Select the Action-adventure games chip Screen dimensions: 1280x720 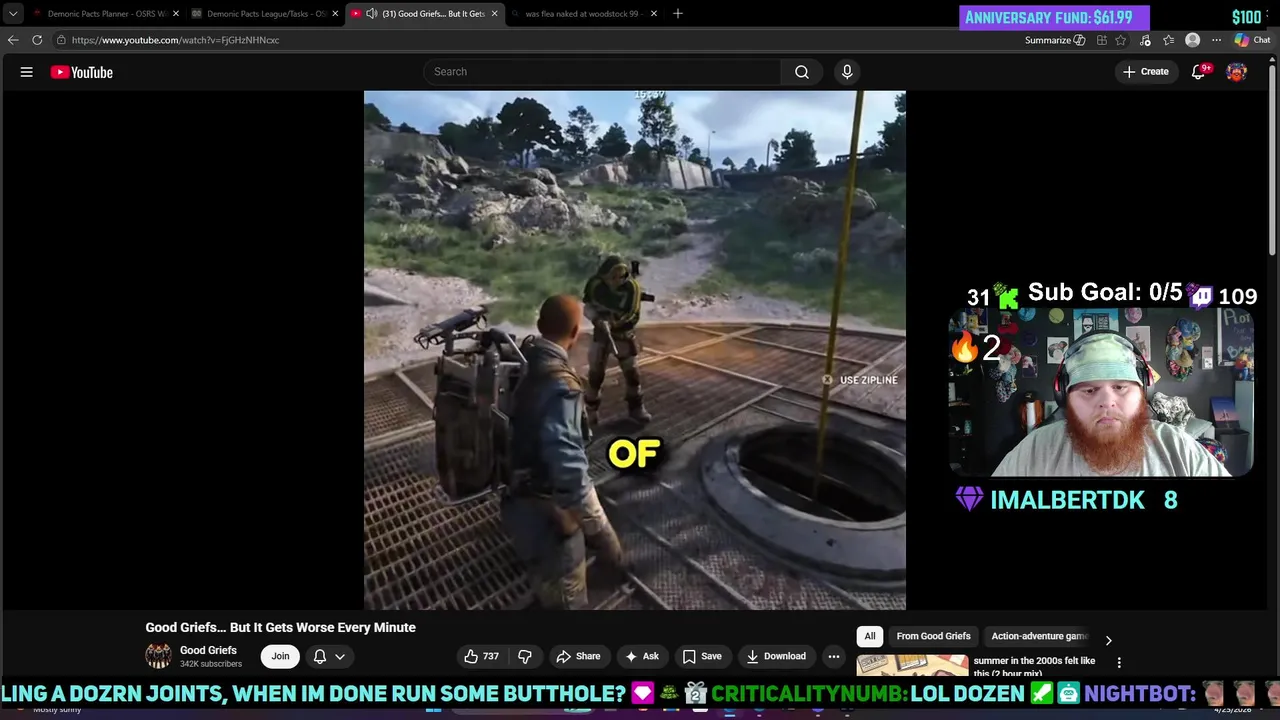tap(1038, 636)
